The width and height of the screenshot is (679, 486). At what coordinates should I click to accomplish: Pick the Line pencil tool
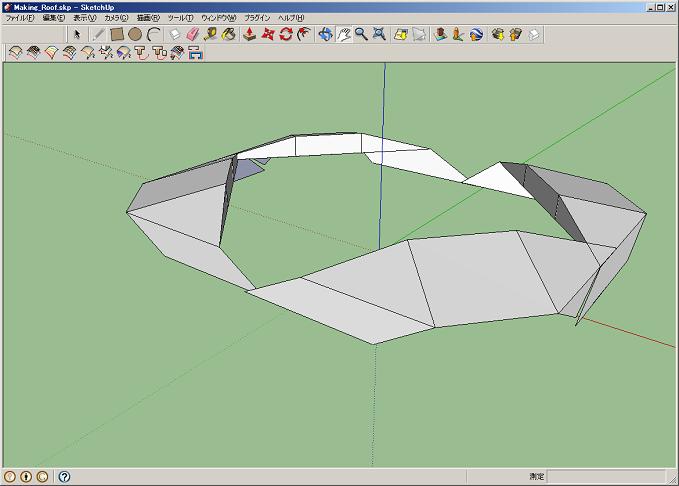[98, 34]
